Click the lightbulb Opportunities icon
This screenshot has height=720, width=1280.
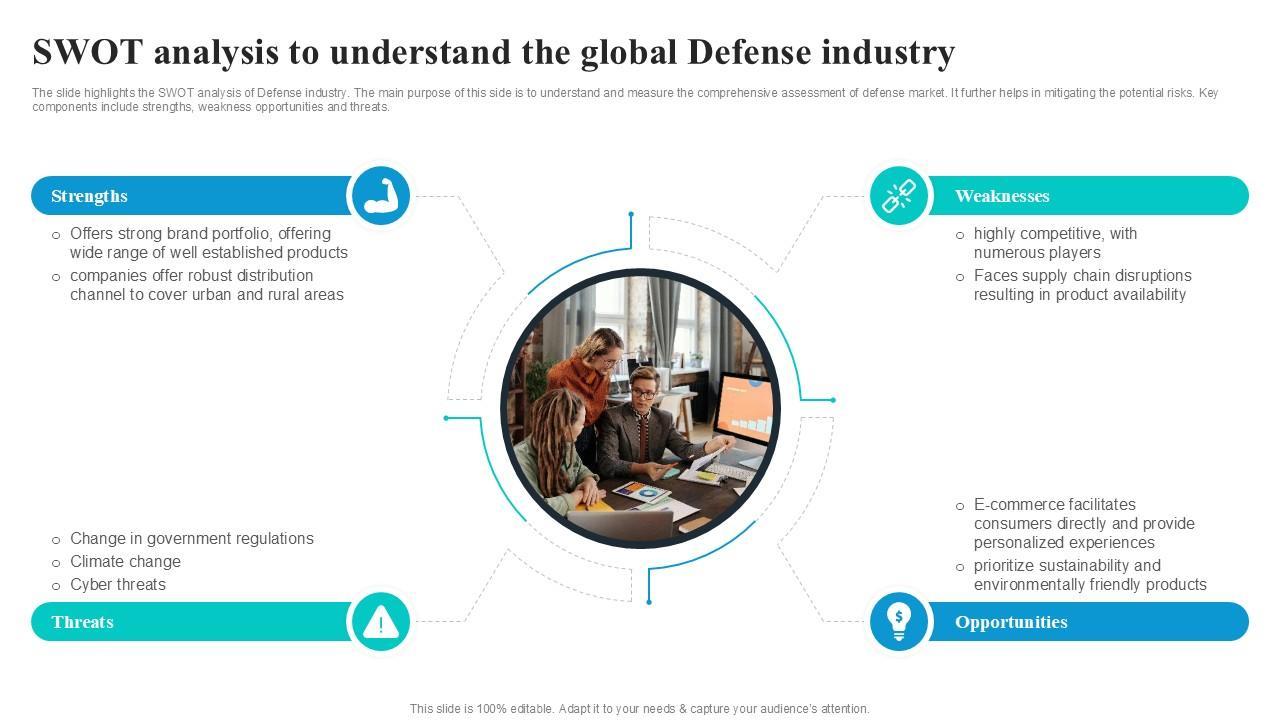coord(899,622)
